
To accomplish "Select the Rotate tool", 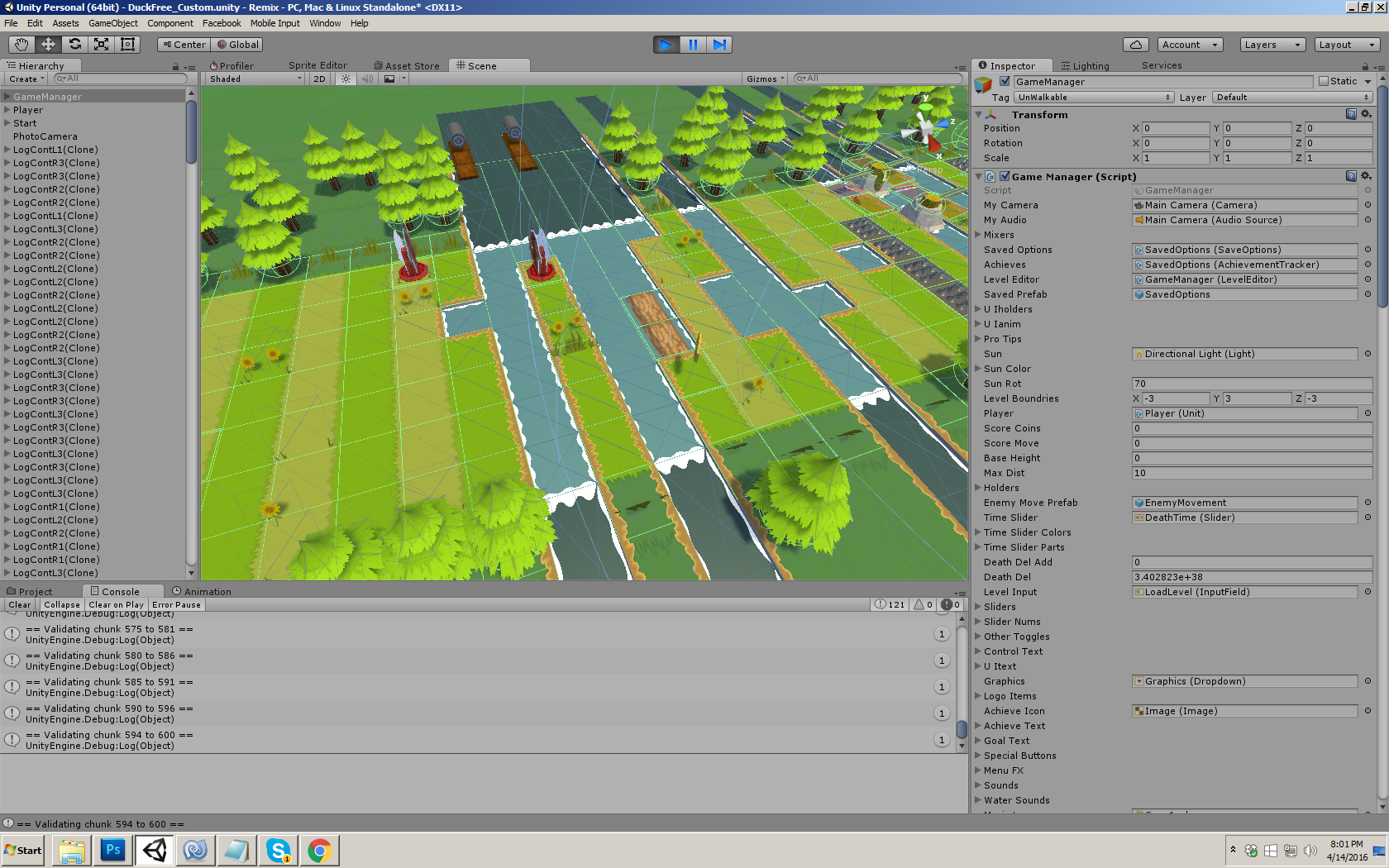I will [74, 45].
